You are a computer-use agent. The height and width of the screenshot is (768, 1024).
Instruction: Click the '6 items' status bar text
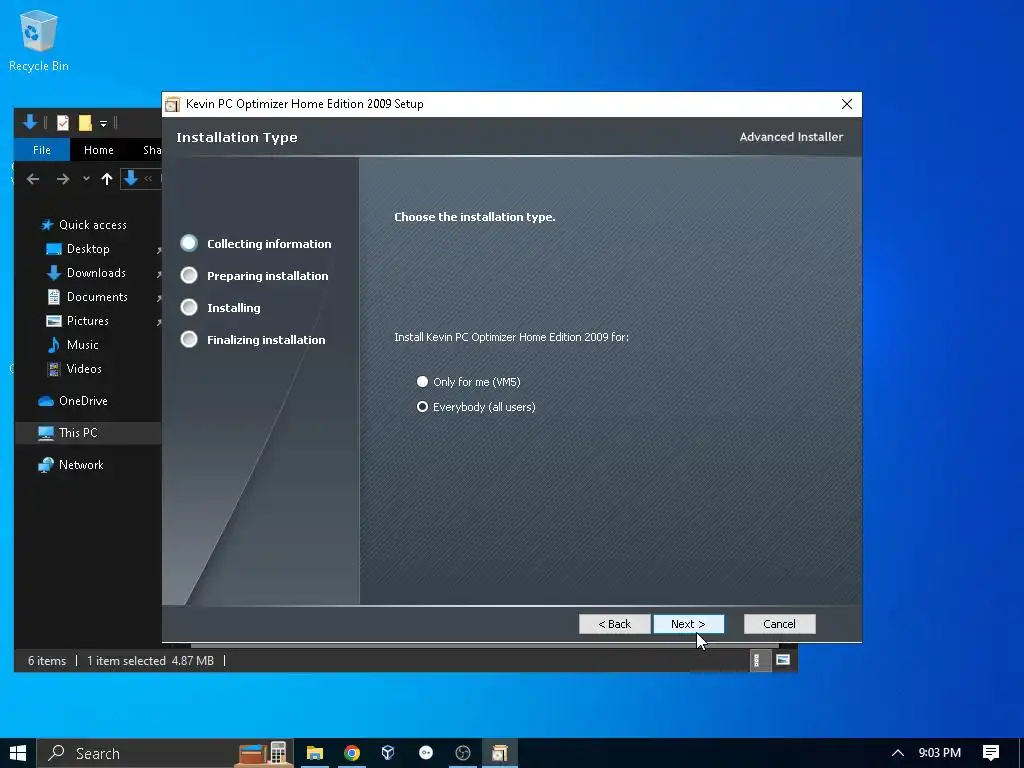pos(46,661)
